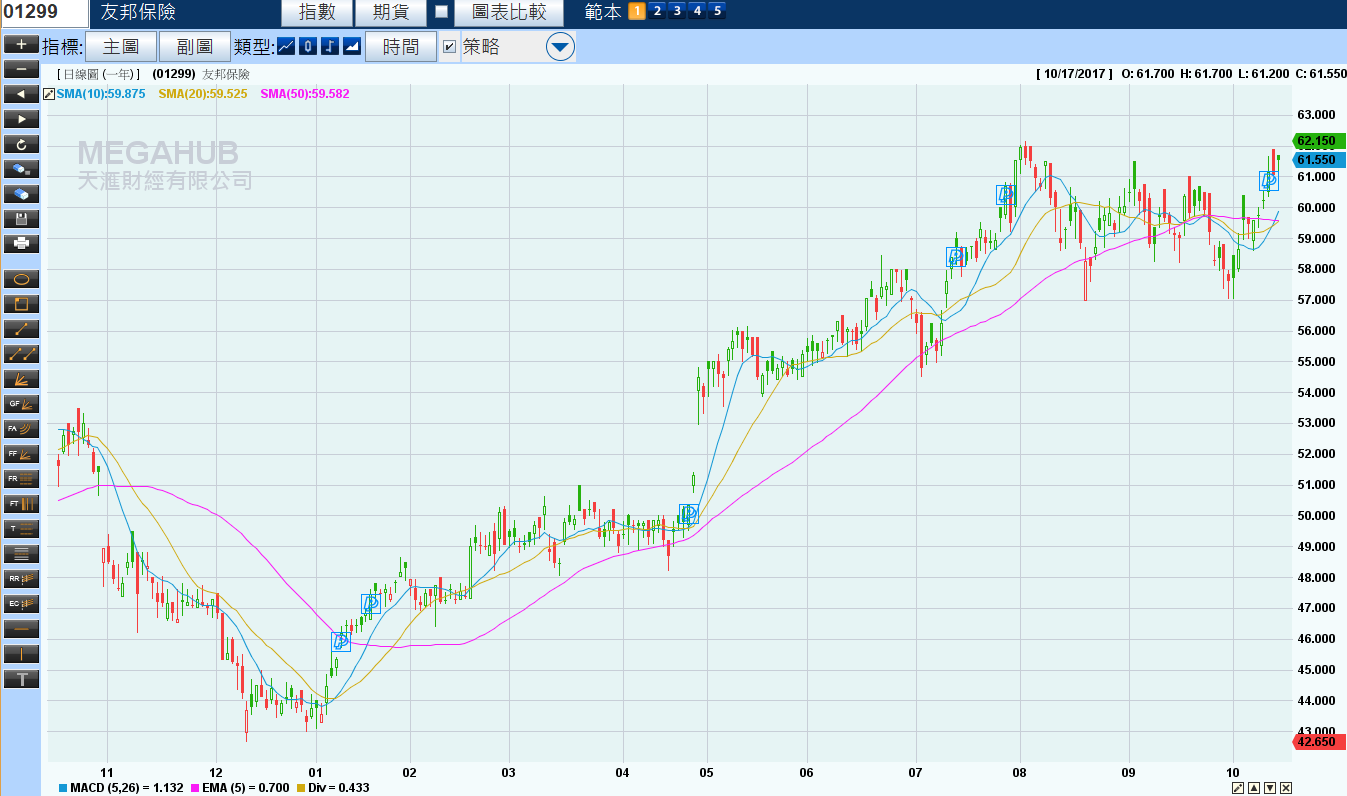The image size is (1347, 796).
Task: Click the 圖表比較 chart compare button
Action: tap(509, 12)
